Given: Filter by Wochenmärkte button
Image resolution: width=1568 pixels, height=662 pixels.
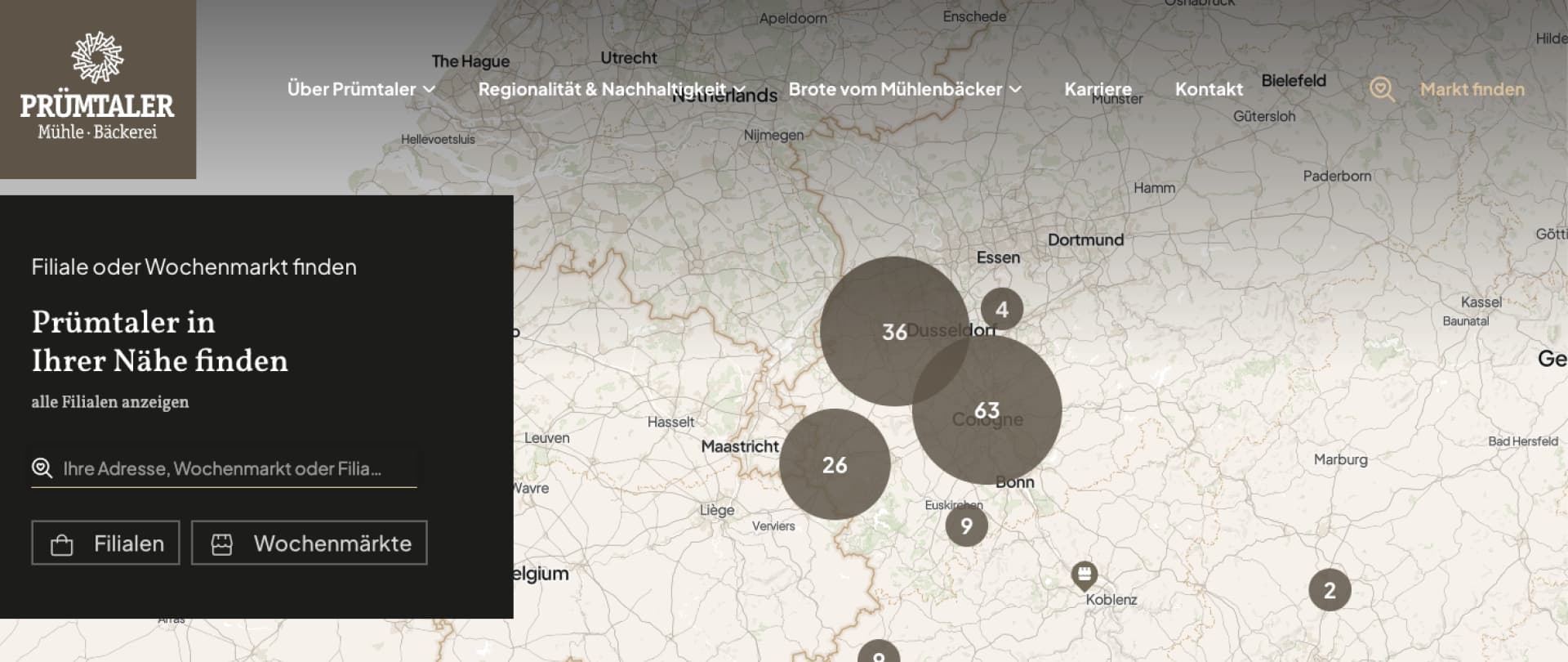Looking at the screenshot, I should coord(309,543).
